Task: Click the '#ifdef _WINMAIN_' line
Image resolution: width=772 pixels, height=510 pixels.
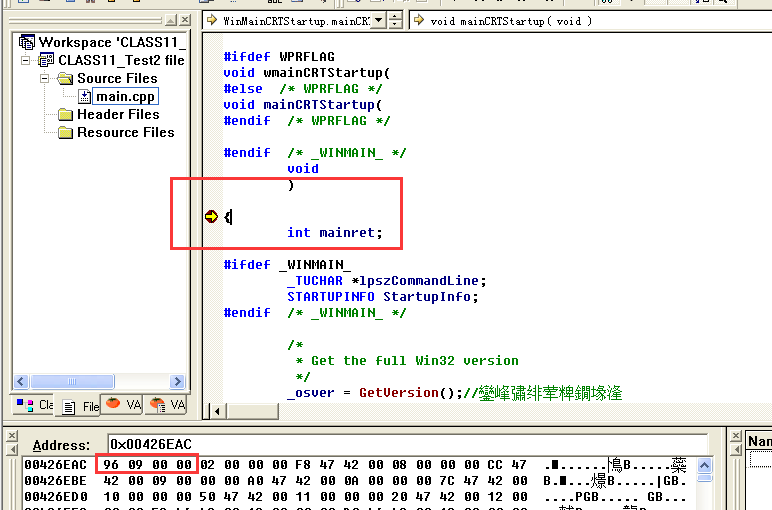Action: (x=288, y=264)
